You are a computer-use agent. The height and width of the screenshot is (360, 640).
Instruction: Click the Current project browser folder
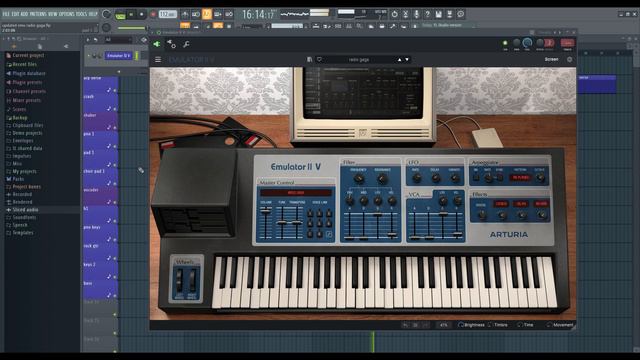click(x=28, y=55)
